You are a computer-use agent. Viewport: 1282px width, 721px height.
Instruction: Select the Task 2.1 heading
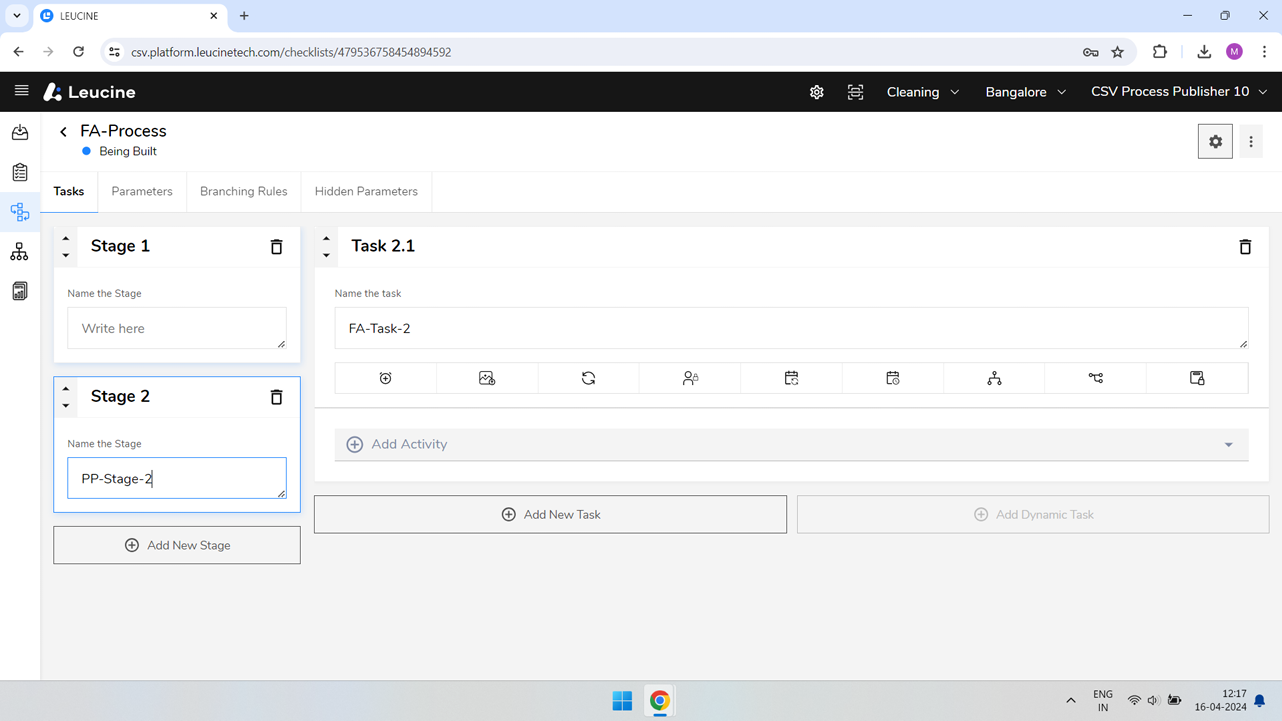(383, 246)
